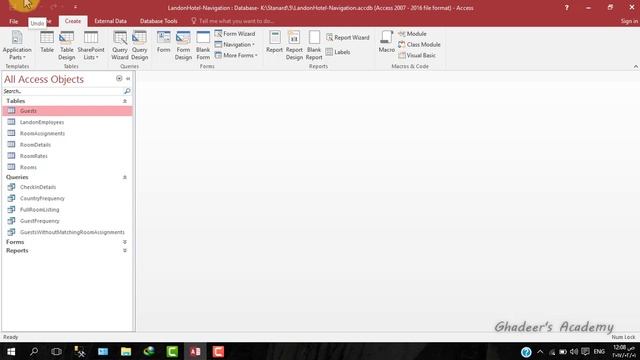
Task: Create mailing Labels
Action: [x=338, y=52]
